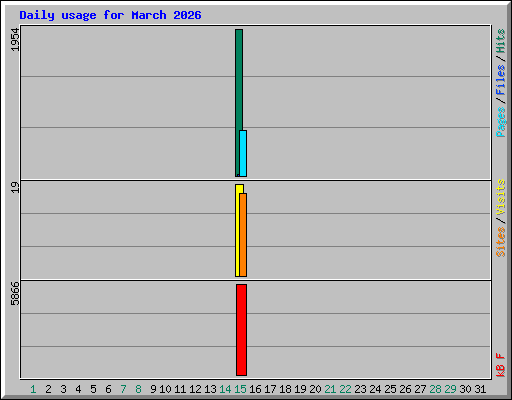Viewport: 512px width, 400px height.
Task: Click day 14 on the x-axis
Action: [x=225, y=389]
